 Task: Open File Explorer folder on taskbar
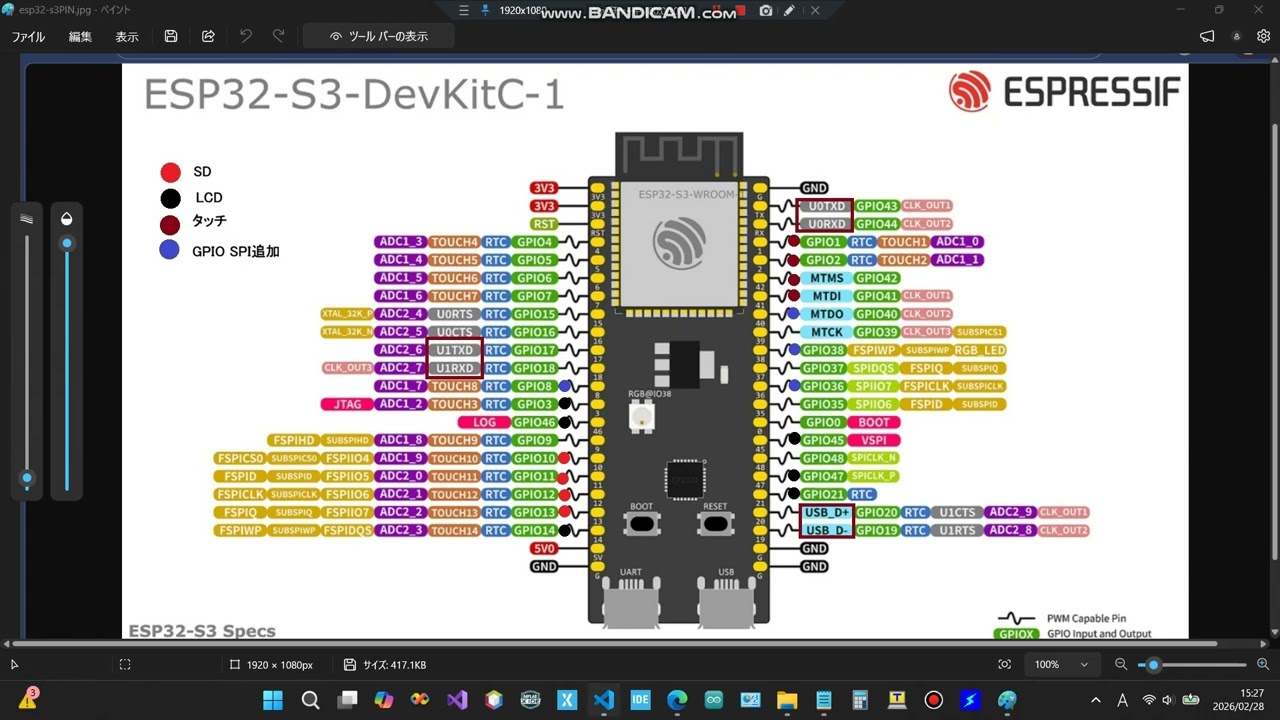click(787, 700)
